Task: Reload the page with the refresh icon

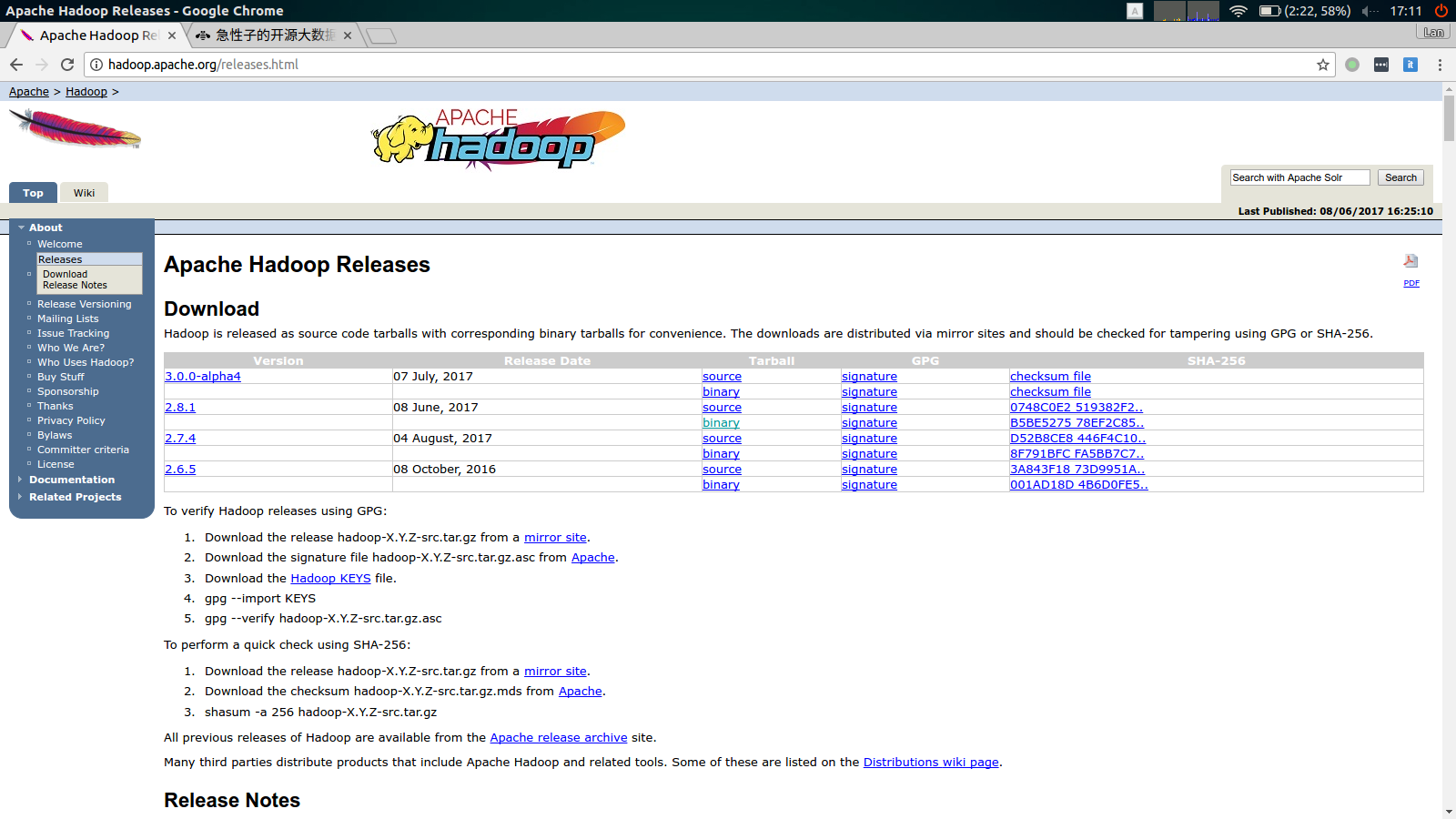Action: (x=67, y=65)
